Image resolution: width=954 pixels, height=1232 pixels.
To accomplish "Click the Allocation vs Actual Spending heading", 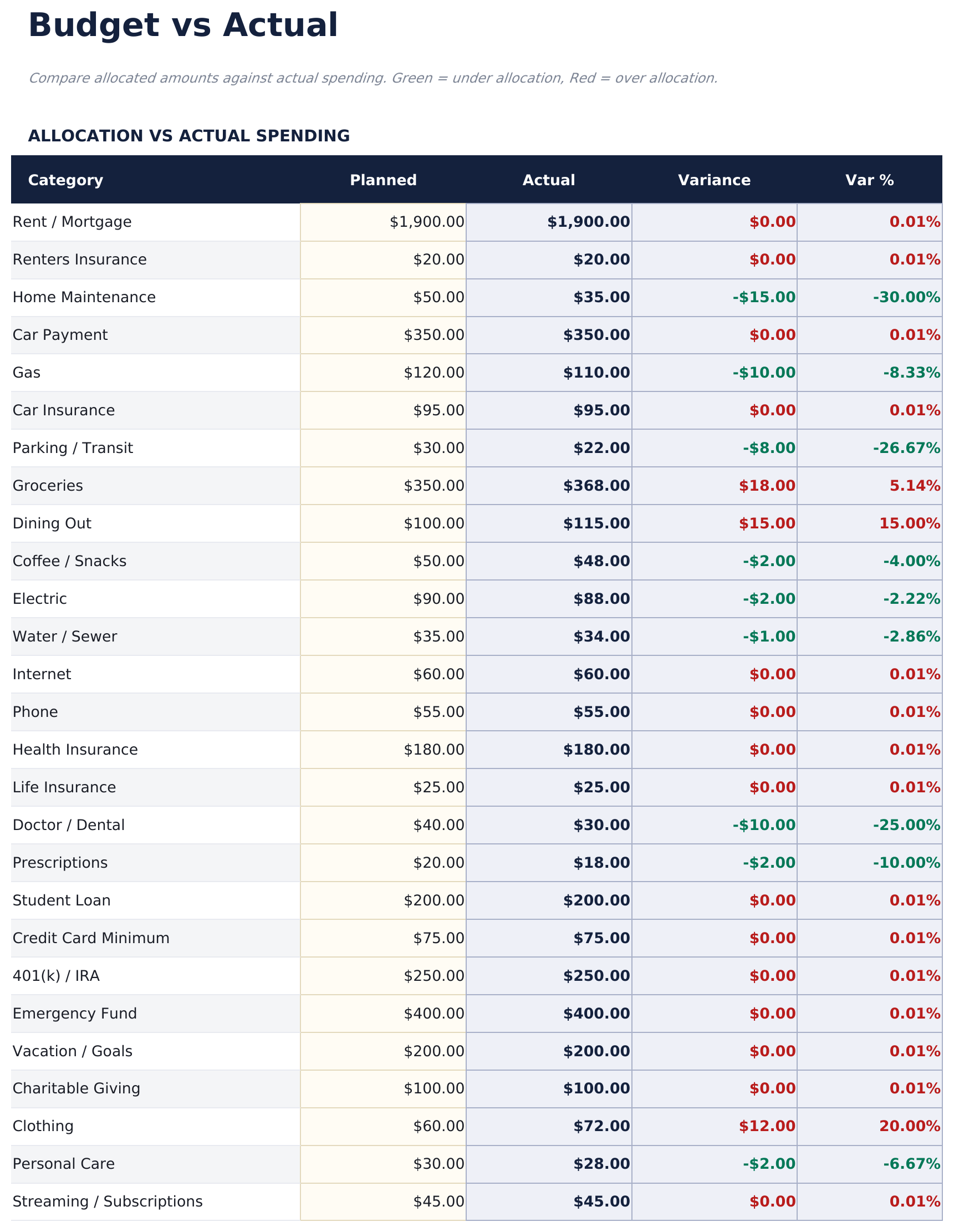I will 188,136.
